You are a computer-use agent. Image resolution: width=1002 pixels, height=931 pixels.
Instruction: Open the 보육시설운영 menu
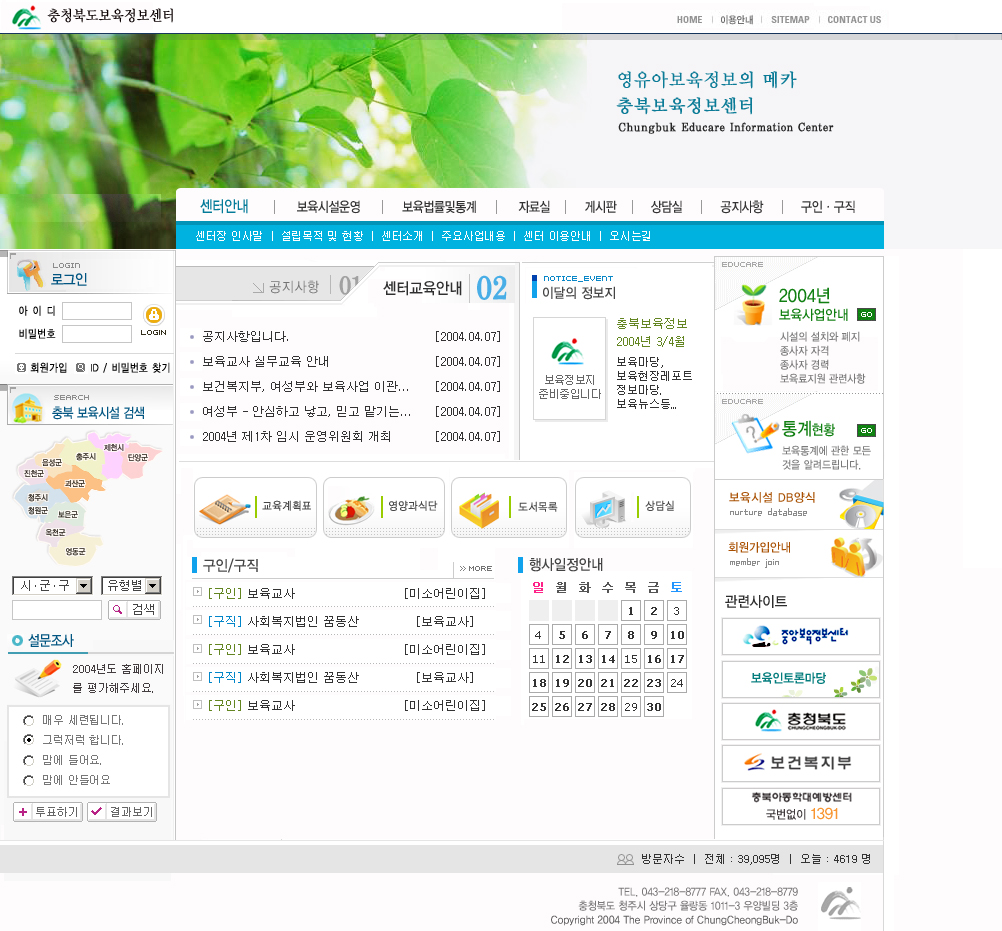(x=328, y=207)
